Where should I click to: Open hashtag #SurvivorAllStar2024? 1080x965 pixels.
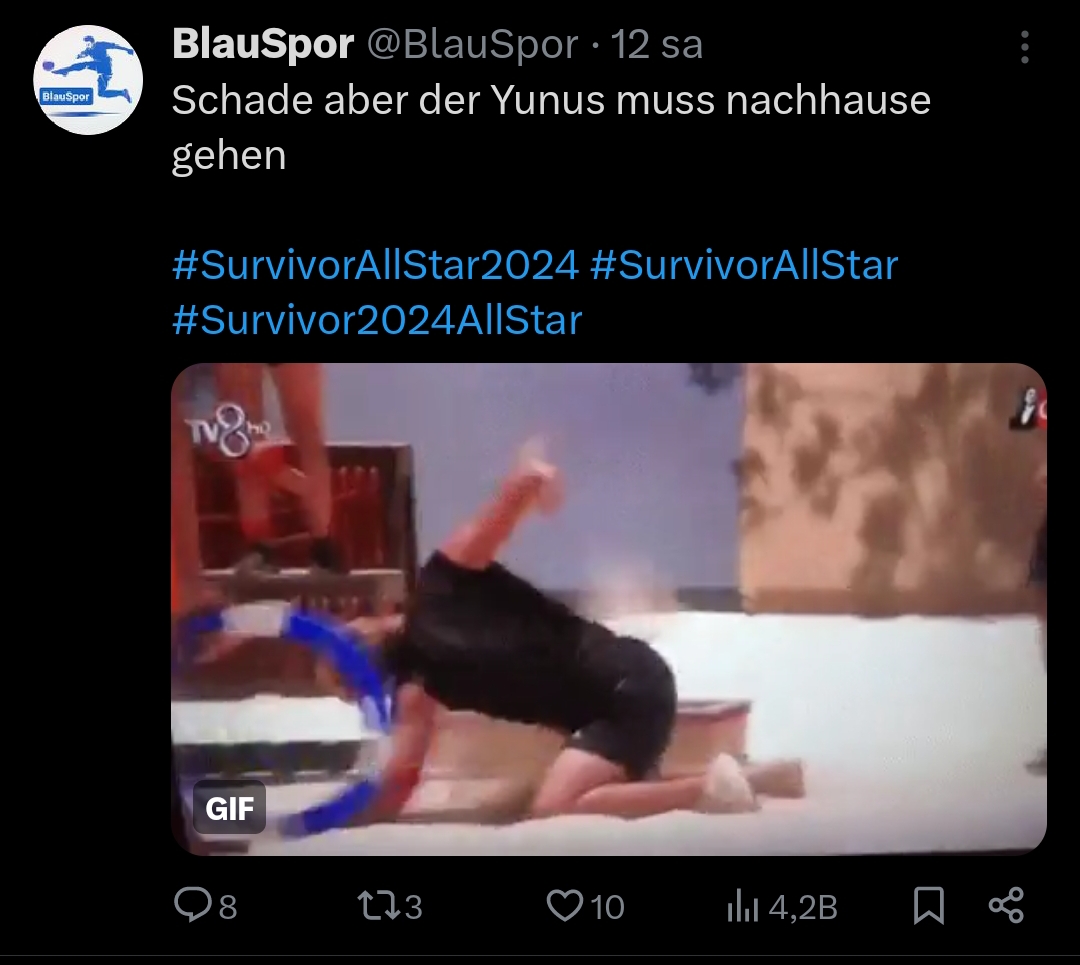point(375,265)
